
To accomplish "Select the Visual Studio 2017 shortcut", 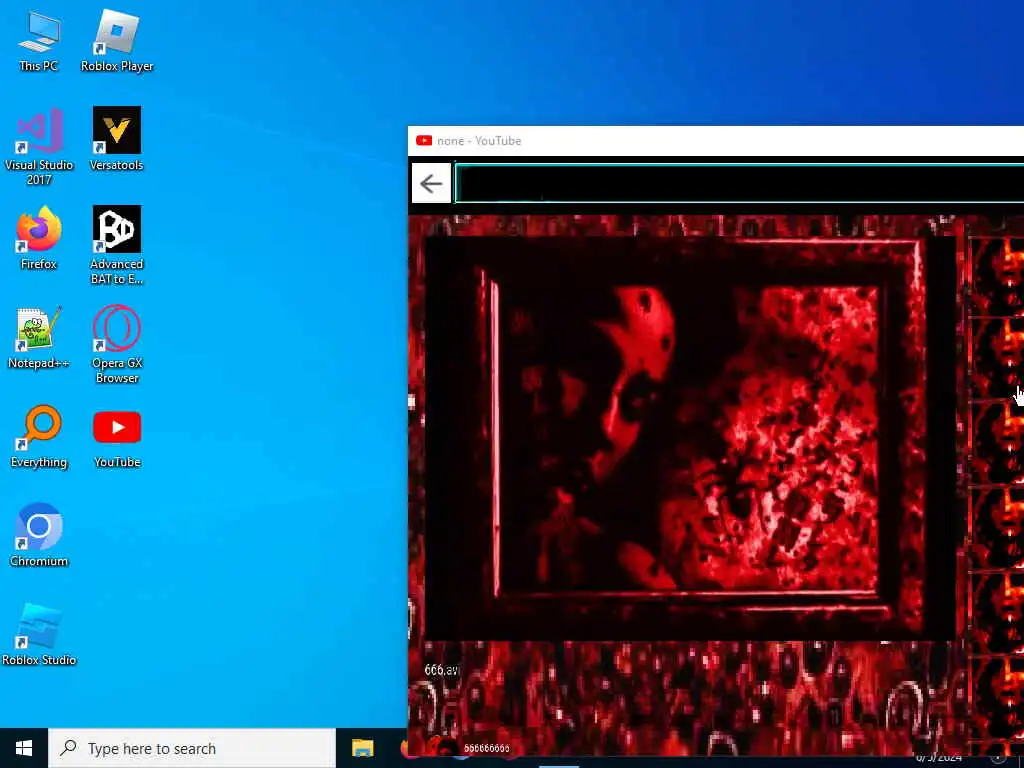I will 39,148.
